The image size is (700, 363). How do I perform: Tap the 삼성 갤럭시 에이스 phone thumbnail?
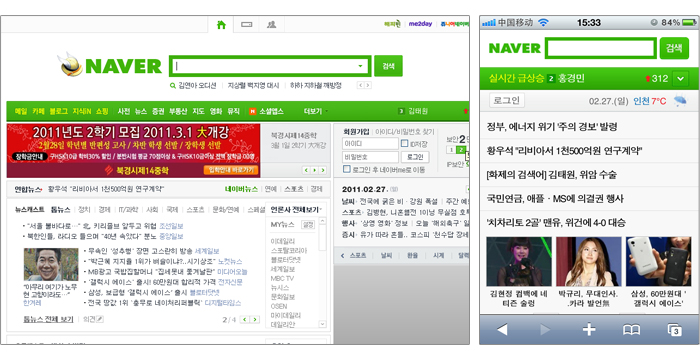pos(658,262)
